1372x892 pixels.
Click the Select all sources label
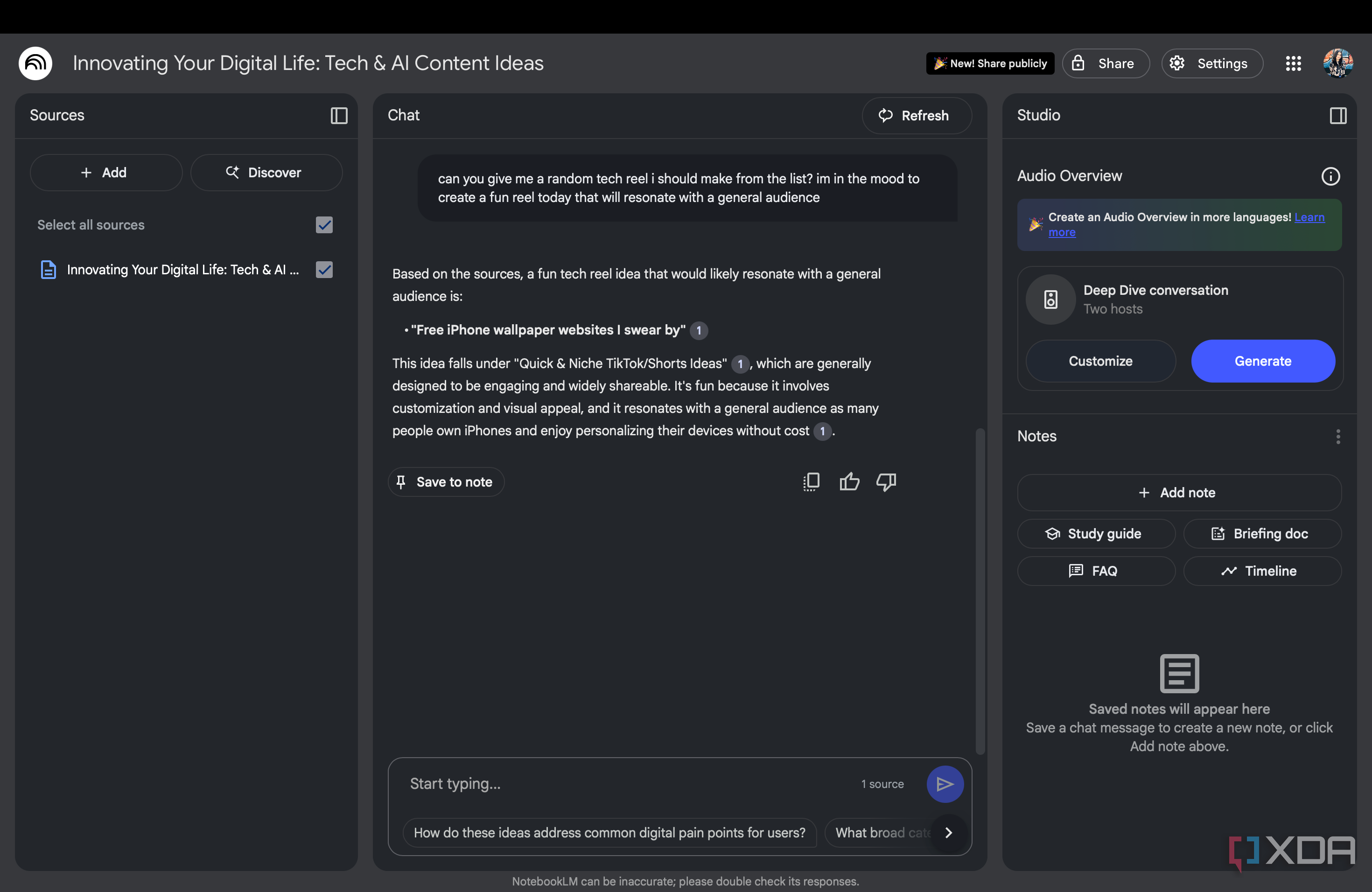click(91, 225)
